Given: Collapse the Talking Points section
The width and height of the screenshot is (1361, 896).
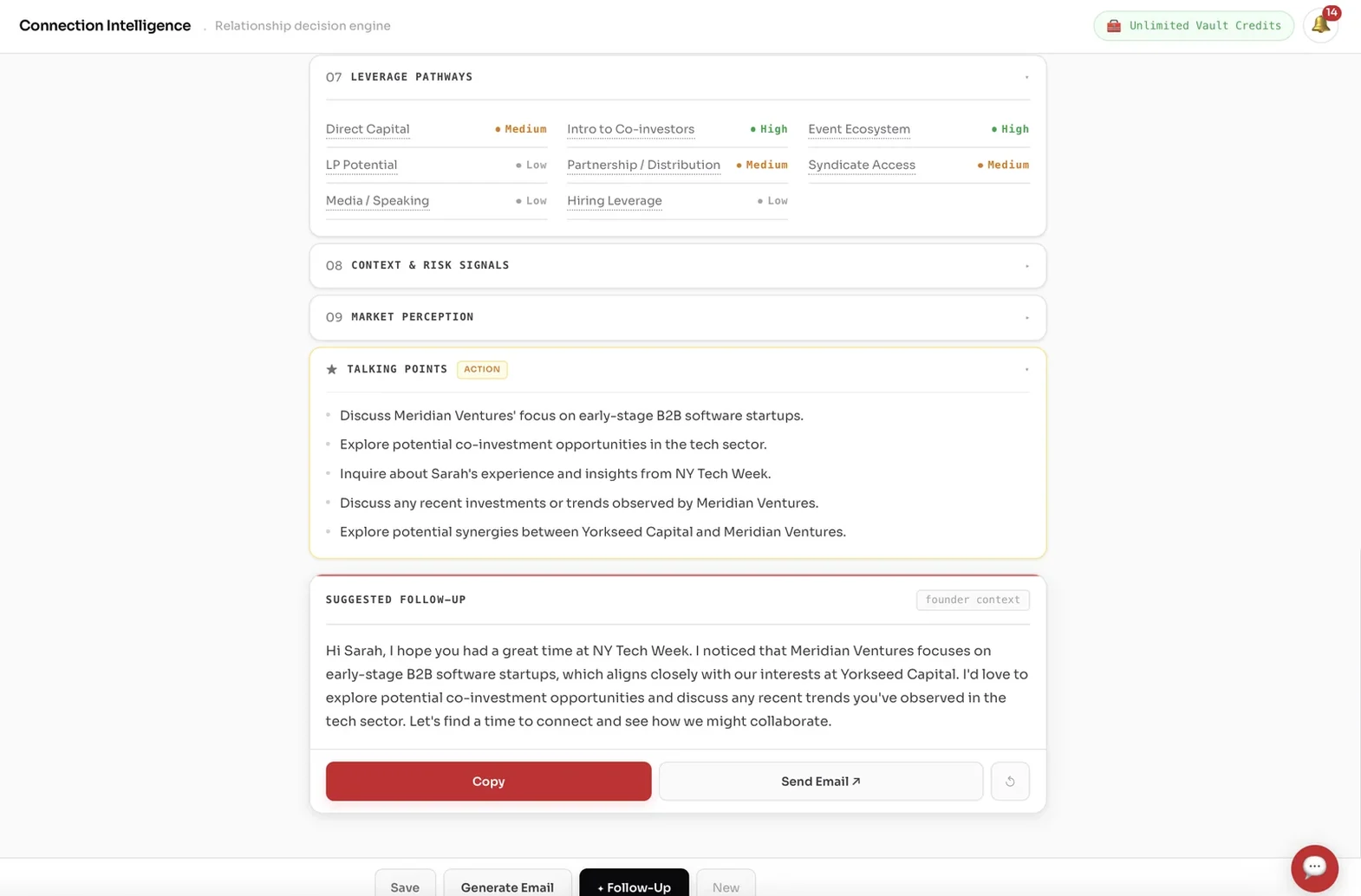Looking at the screenshot, I should pyautogui.click(x=1026, y=369).
